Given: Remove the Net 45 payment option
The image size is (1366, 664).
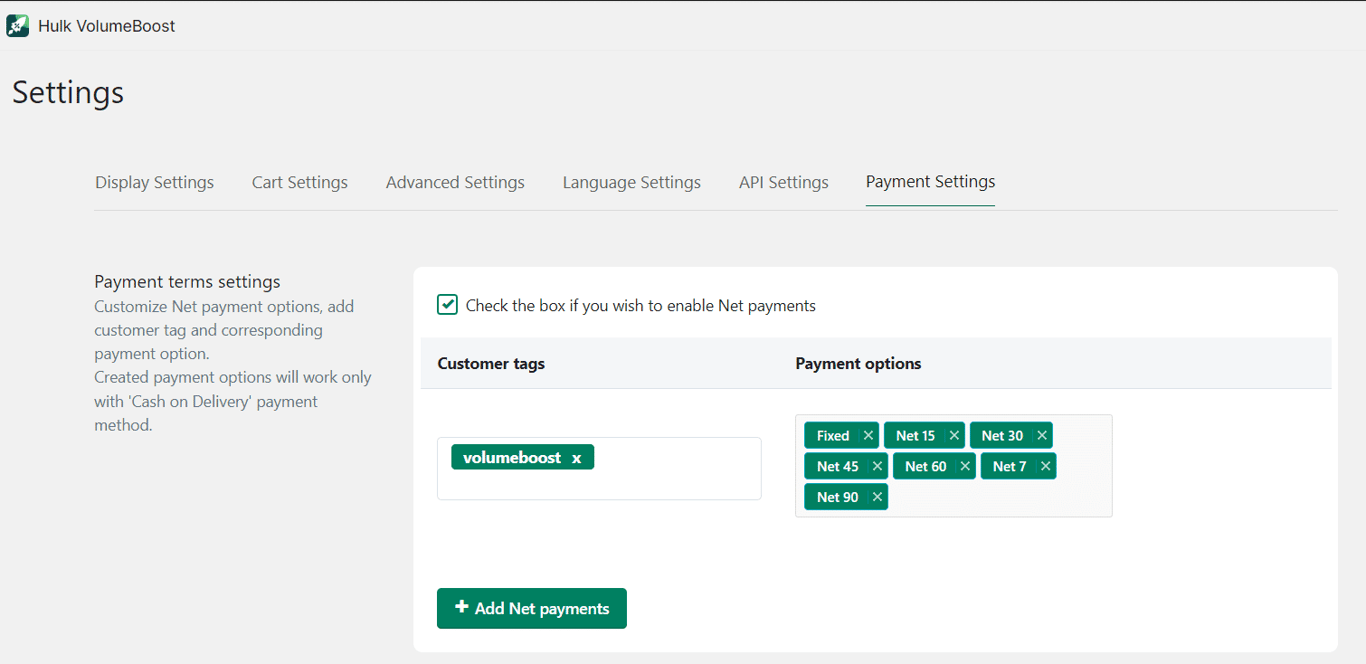Looking at the screenshot, I should click(877, 467).
